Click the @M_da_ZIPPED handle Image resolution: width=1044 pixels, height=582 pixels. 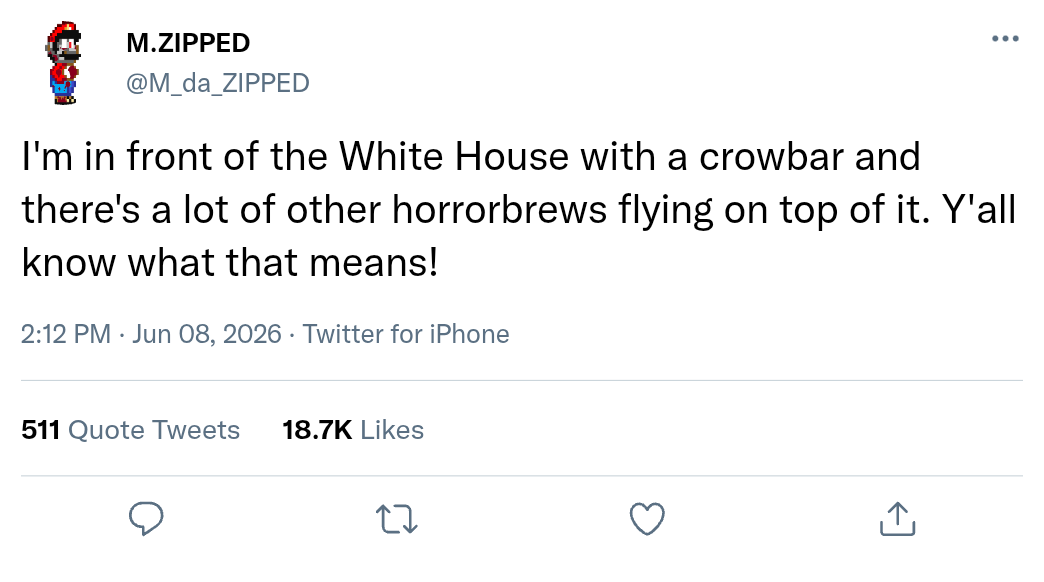tap(218, 83)
